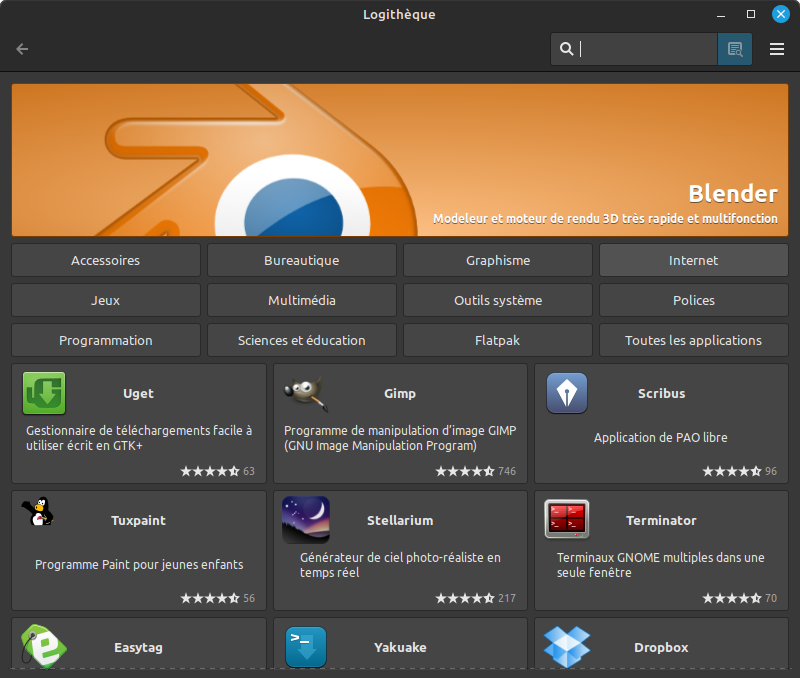Click the magnifier search icon
Screen dimensions: 800x678
point(566,49)
